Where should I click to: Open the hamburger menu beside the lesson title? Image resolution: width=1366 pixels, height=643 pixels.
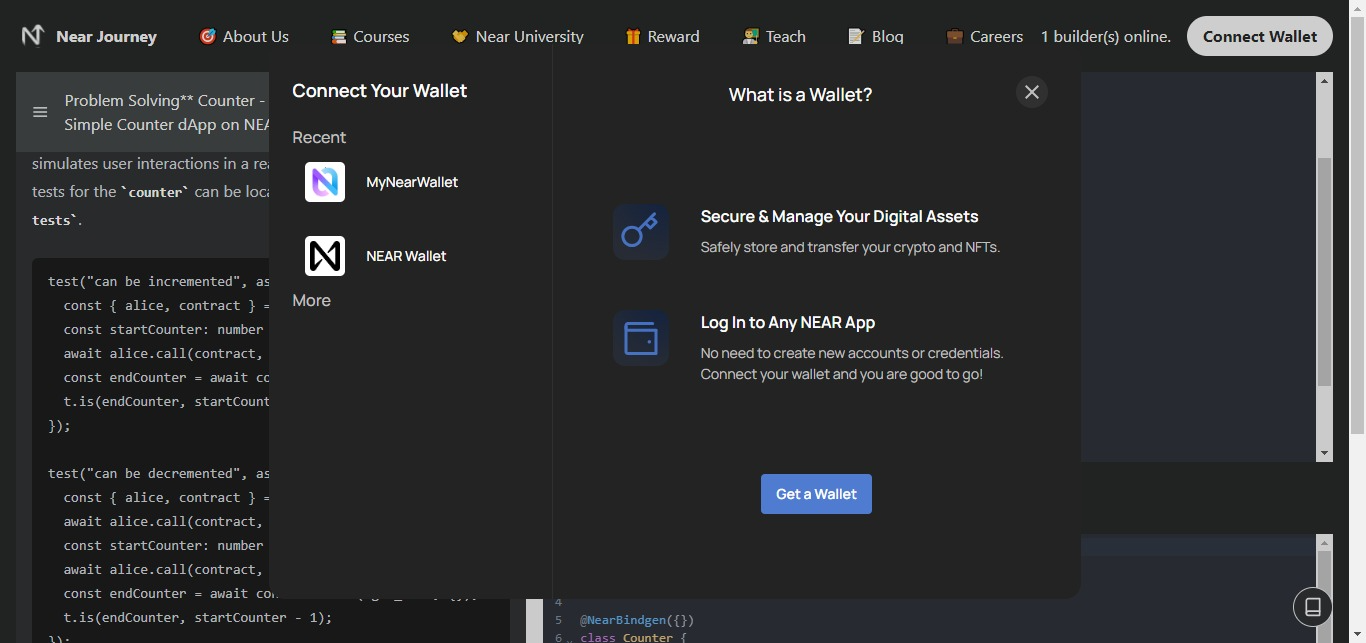[x=40, y=112]
